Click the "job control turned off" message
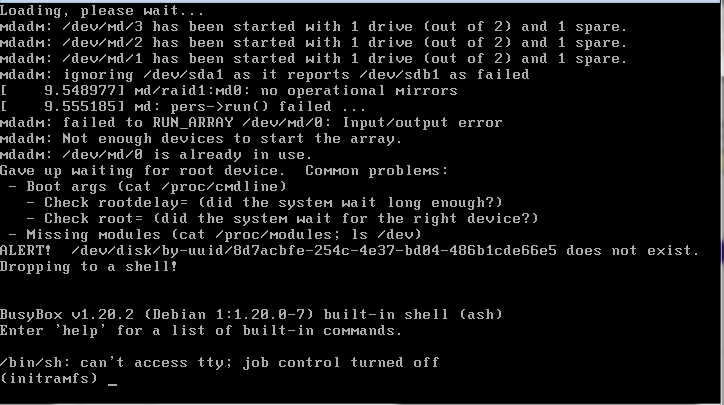Image resolution: width=724 pixels, height=405 pixels. 220,362
